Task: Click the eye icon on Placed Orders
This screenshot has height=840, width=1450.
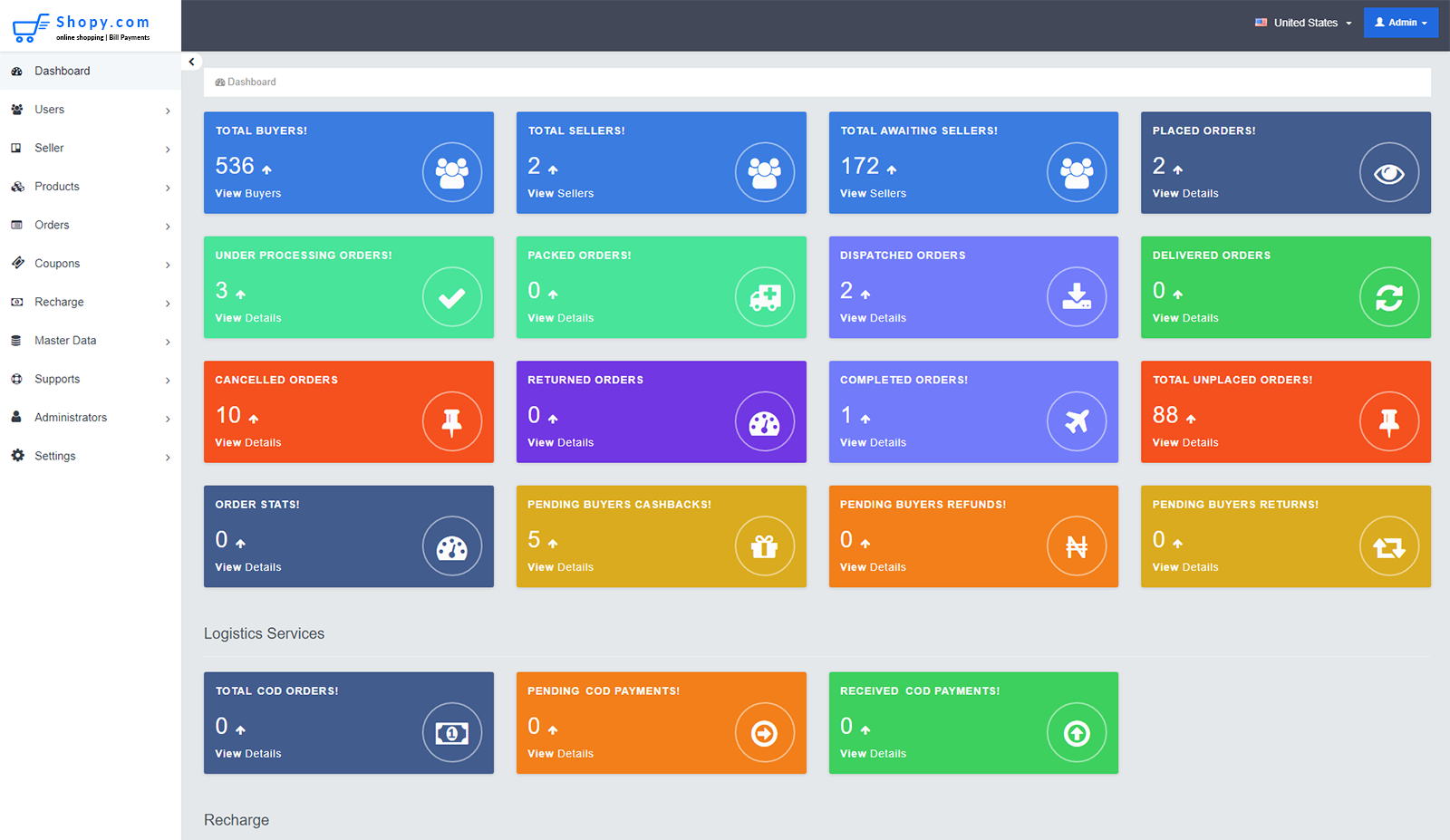Action: [1389, 172]
